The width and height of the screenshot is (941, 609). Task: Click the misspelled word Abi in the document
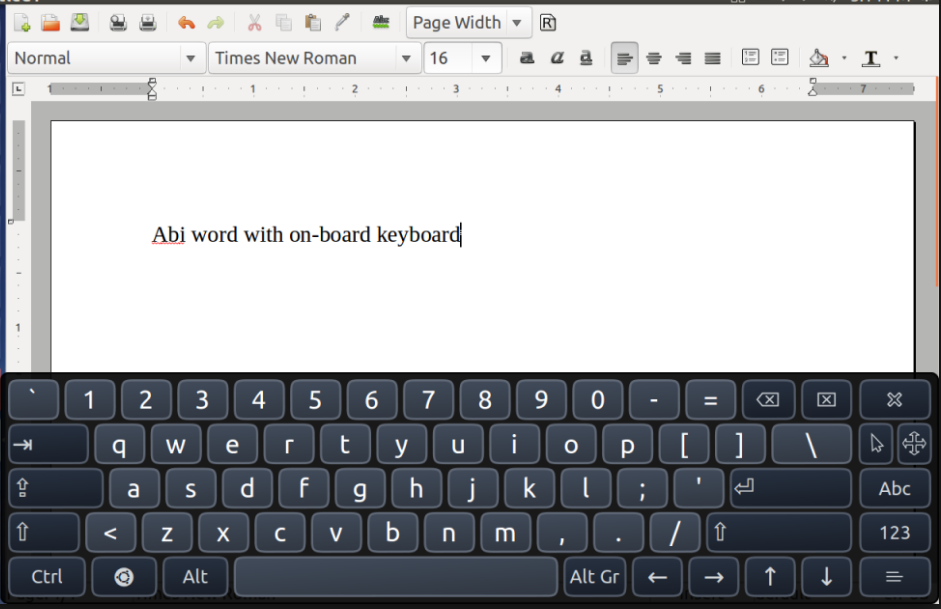[168, 235]
